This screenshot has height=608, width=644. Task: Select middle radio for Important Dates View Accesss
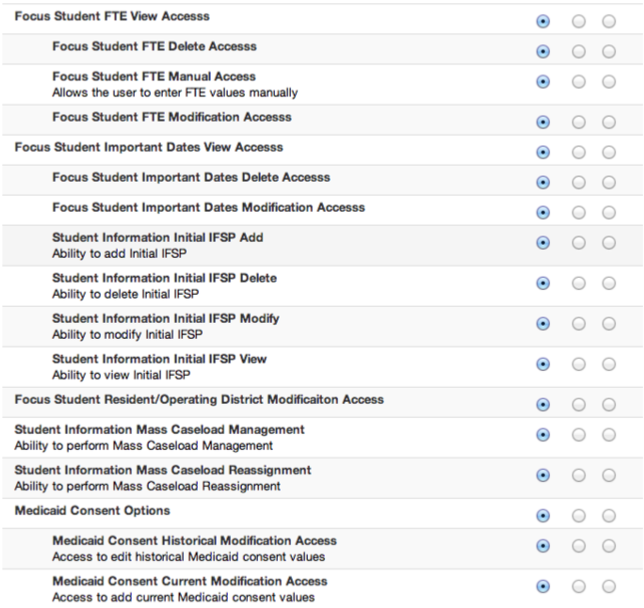tap(579, 152)
